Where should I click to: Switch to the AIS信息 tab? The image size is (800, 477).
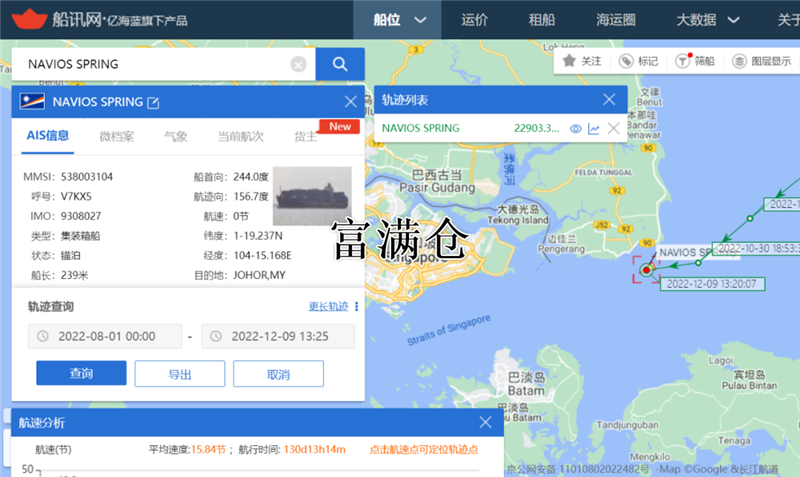[x=47, y=136]
